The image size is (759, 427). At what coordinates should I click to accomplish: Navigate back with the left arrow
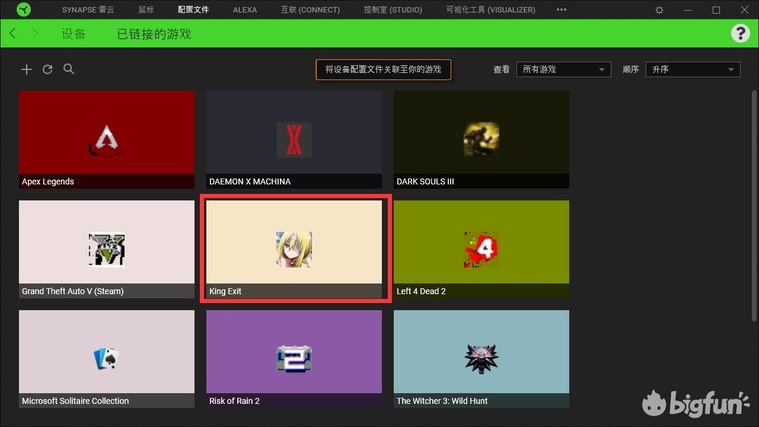point(13,33)
